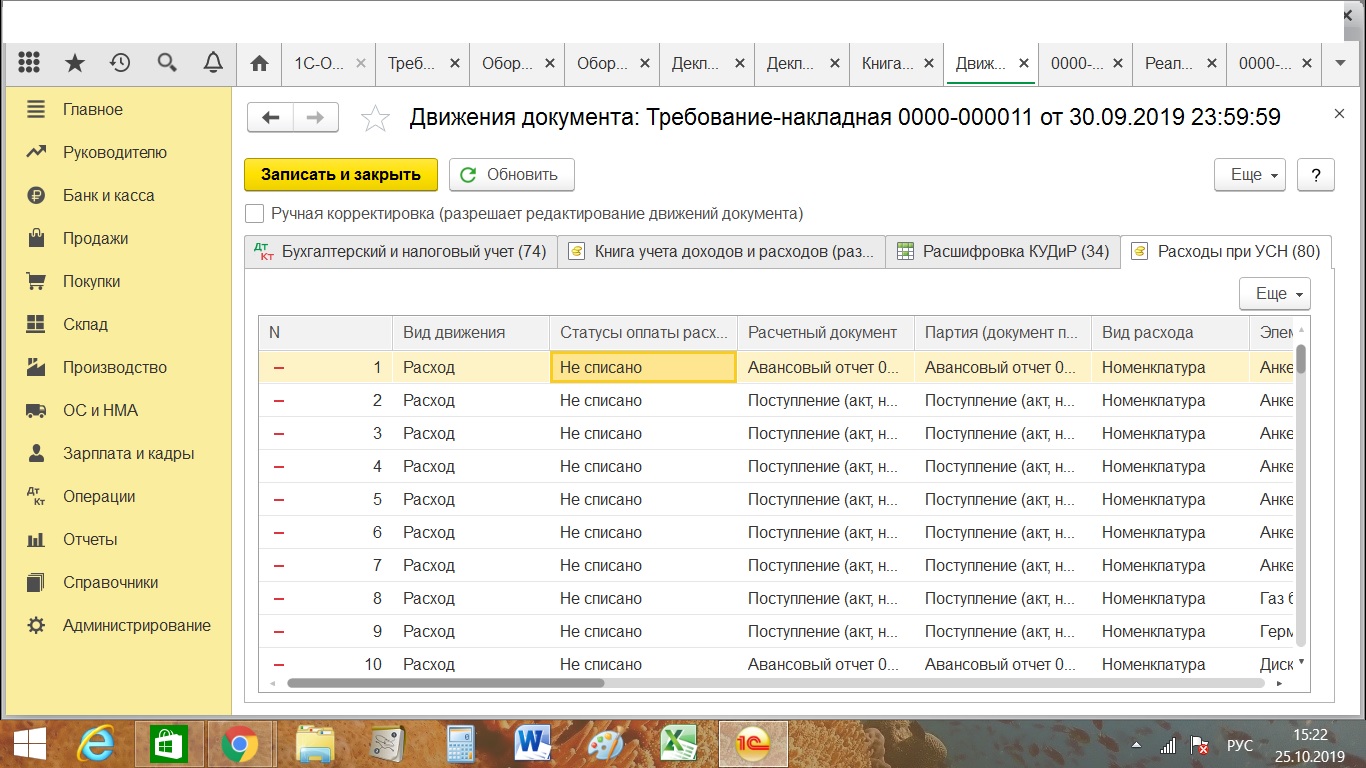The width and height of the screenshot is (1366, 768).
Task: Click Записать и закрыть button
Action: coord(341,174)
